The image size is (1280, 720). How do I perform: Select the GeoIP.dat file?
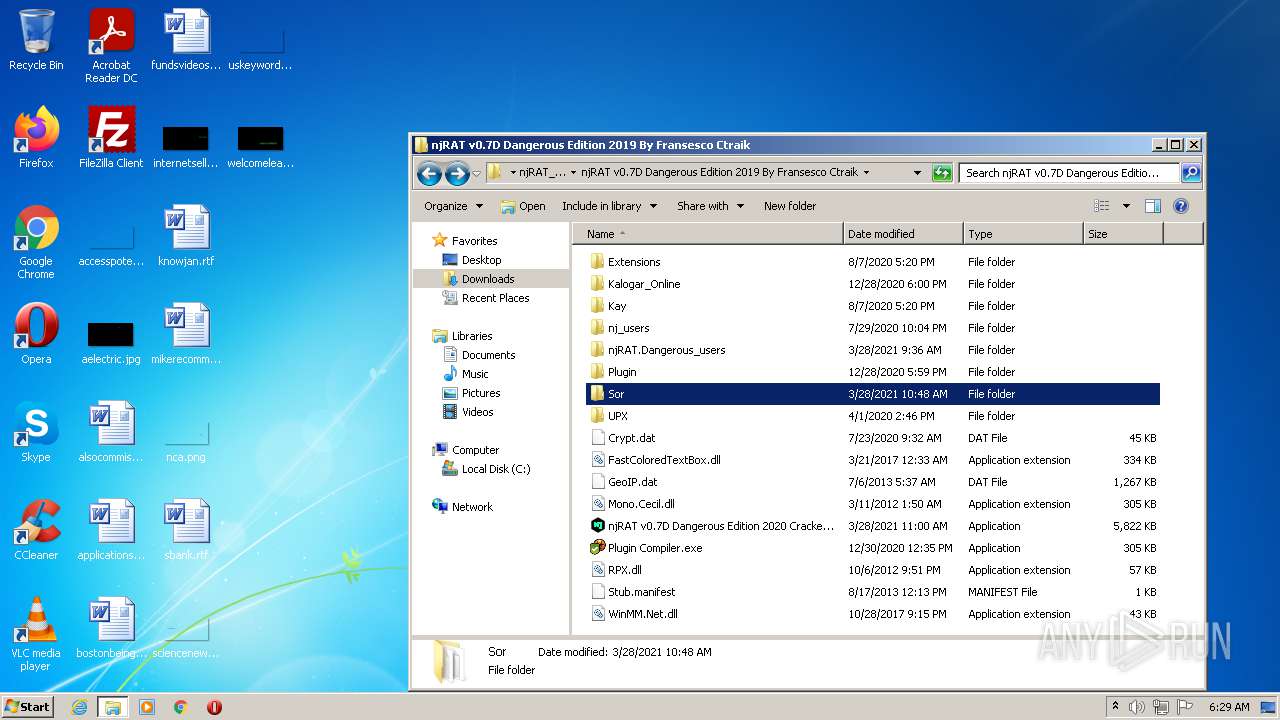(x=873, y=482)
